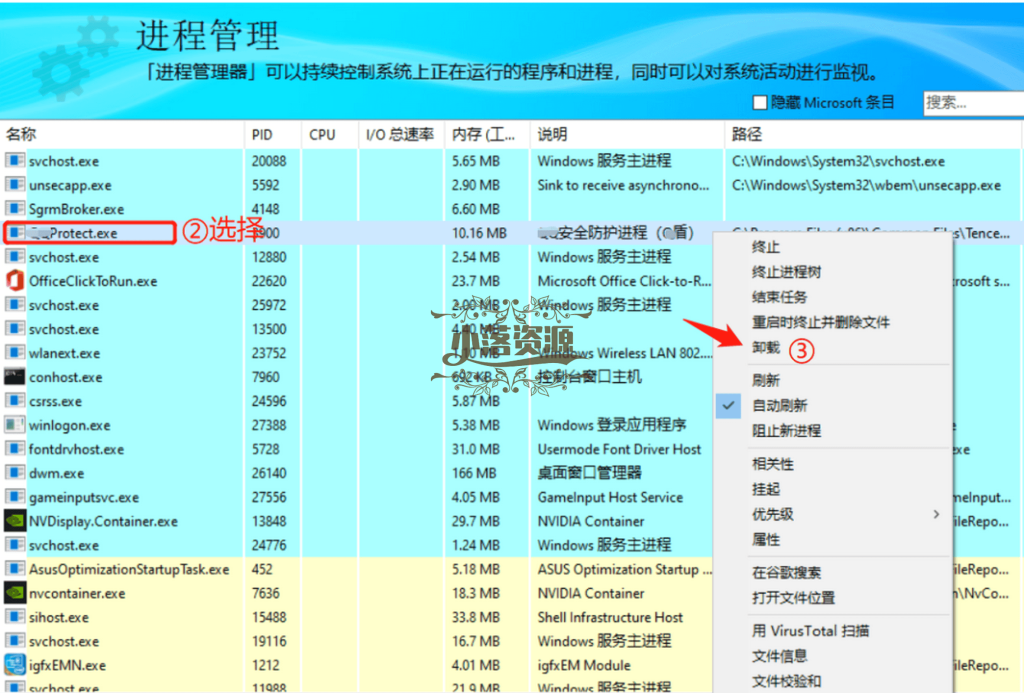Choose 在谷歌搜索 menu entry

(x=786, y=573)
